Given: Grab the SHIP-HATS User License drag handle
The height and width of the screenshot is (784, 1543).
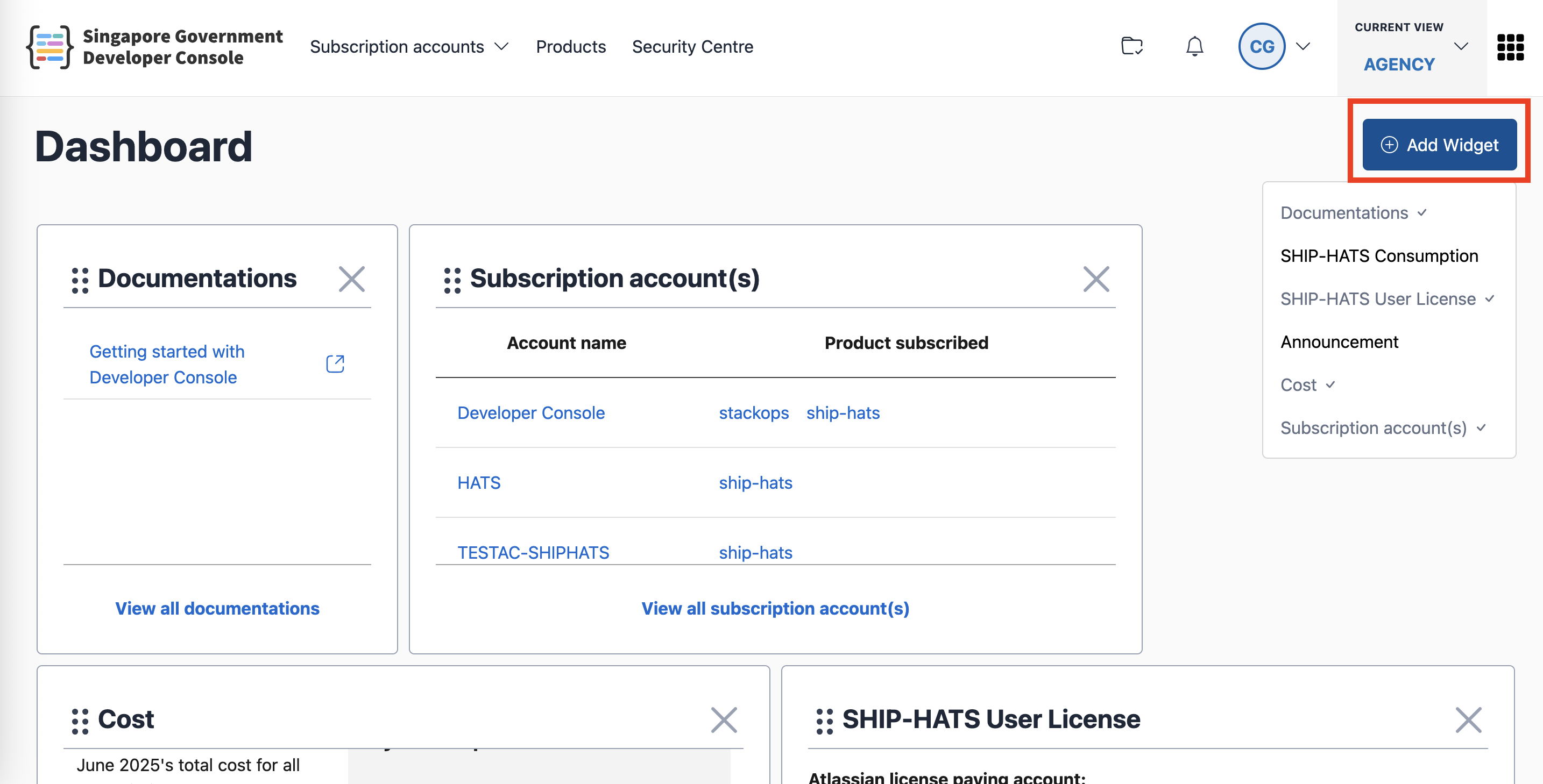Looking at the screenshot, I should click(825, 721).
